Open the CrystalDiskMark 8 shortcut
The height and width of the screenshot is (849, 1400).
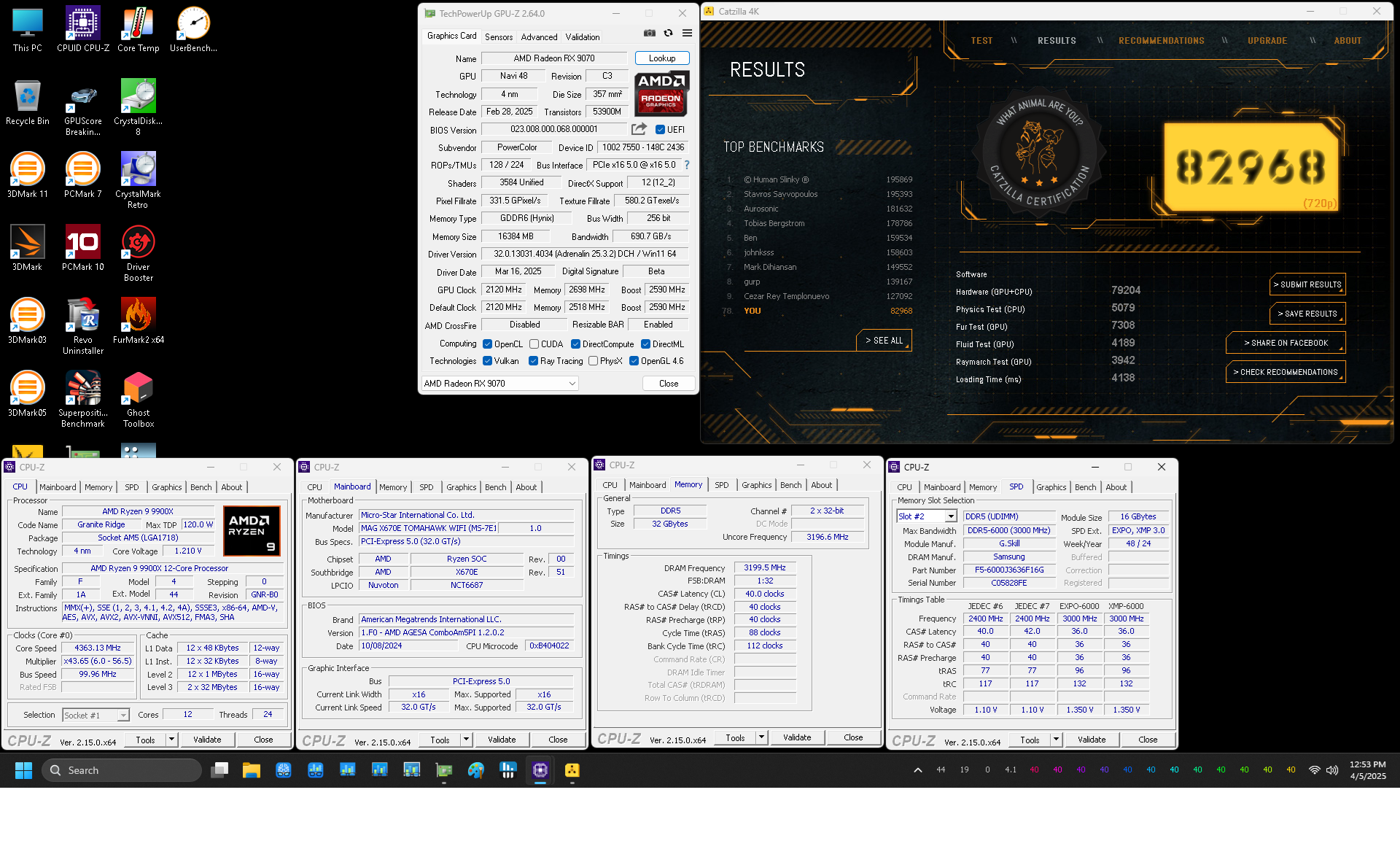pos(138,107)
